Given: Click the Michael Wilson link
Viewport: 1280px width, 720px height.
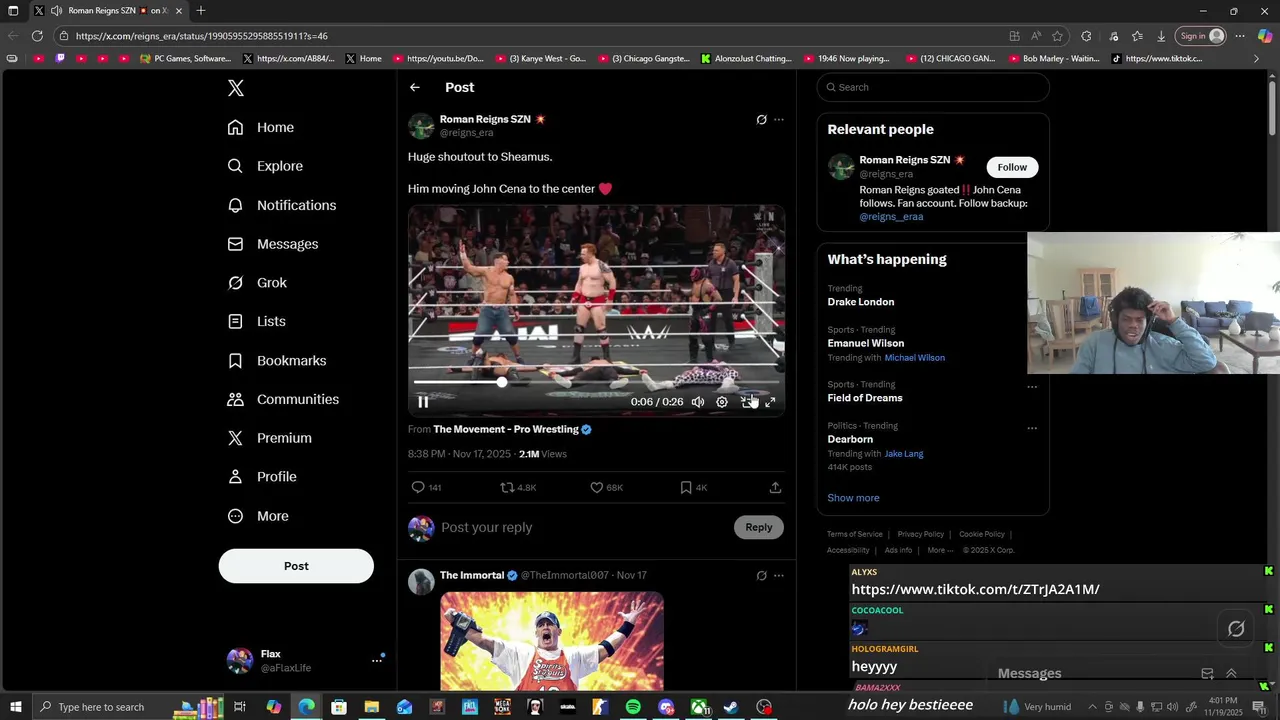Looking at the screenshot, I should (x=914, y=358).
